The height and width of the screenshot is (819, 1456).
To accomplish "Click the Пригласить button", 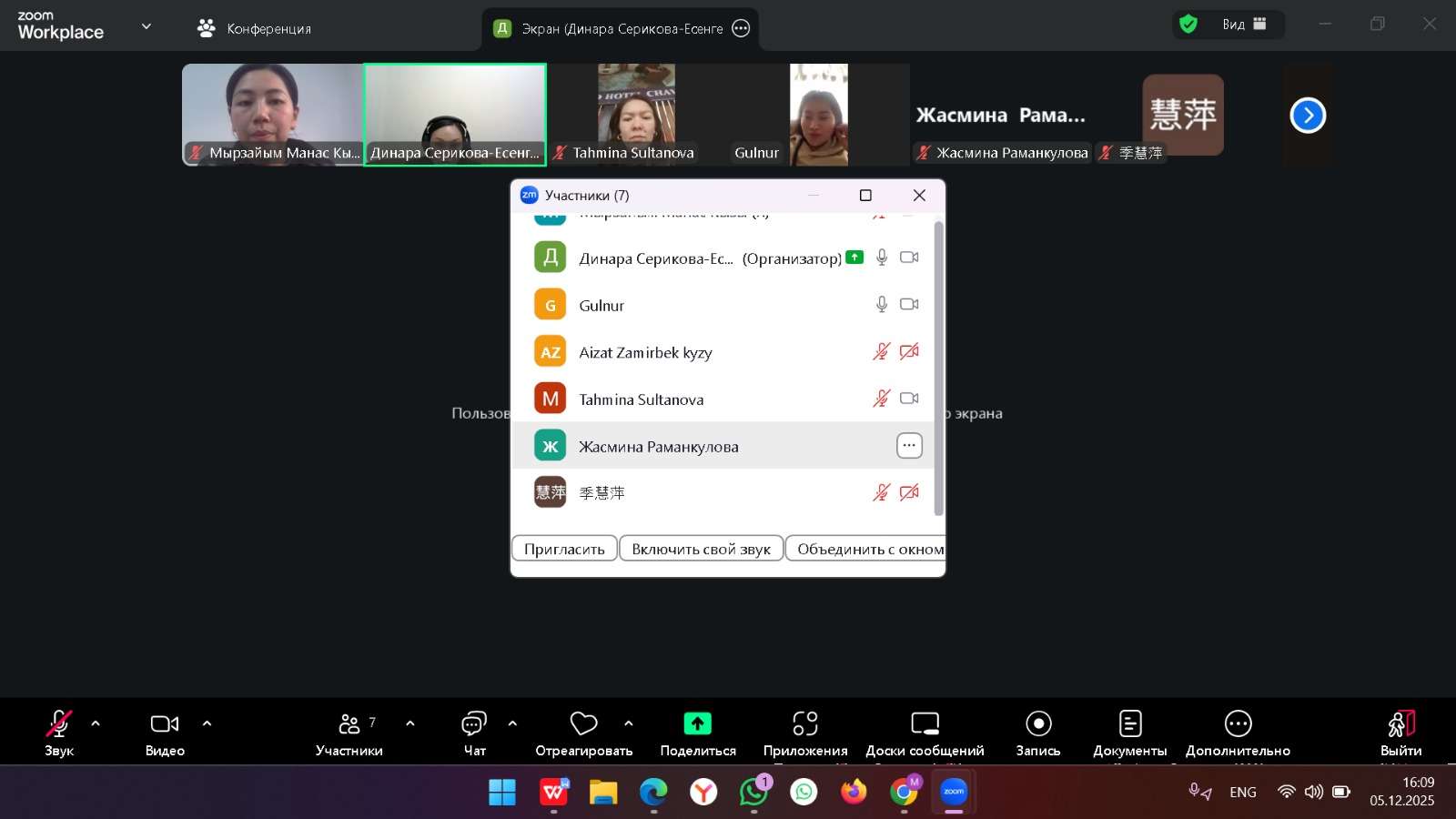I will coord(564,549).
